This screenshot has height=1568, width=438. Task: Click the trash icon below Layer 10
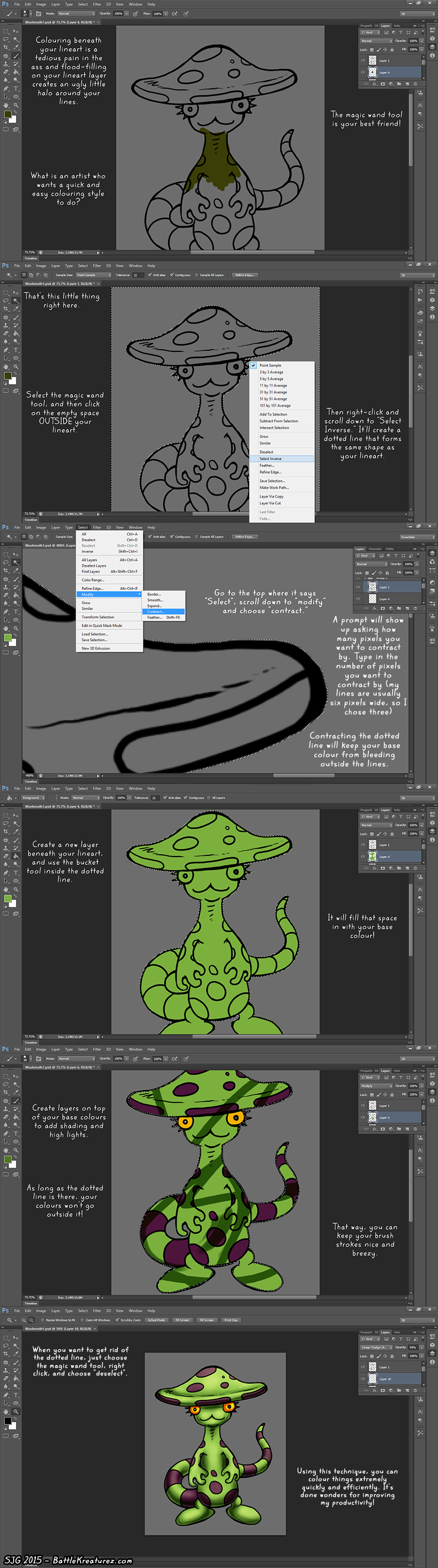click(417, 1390)
